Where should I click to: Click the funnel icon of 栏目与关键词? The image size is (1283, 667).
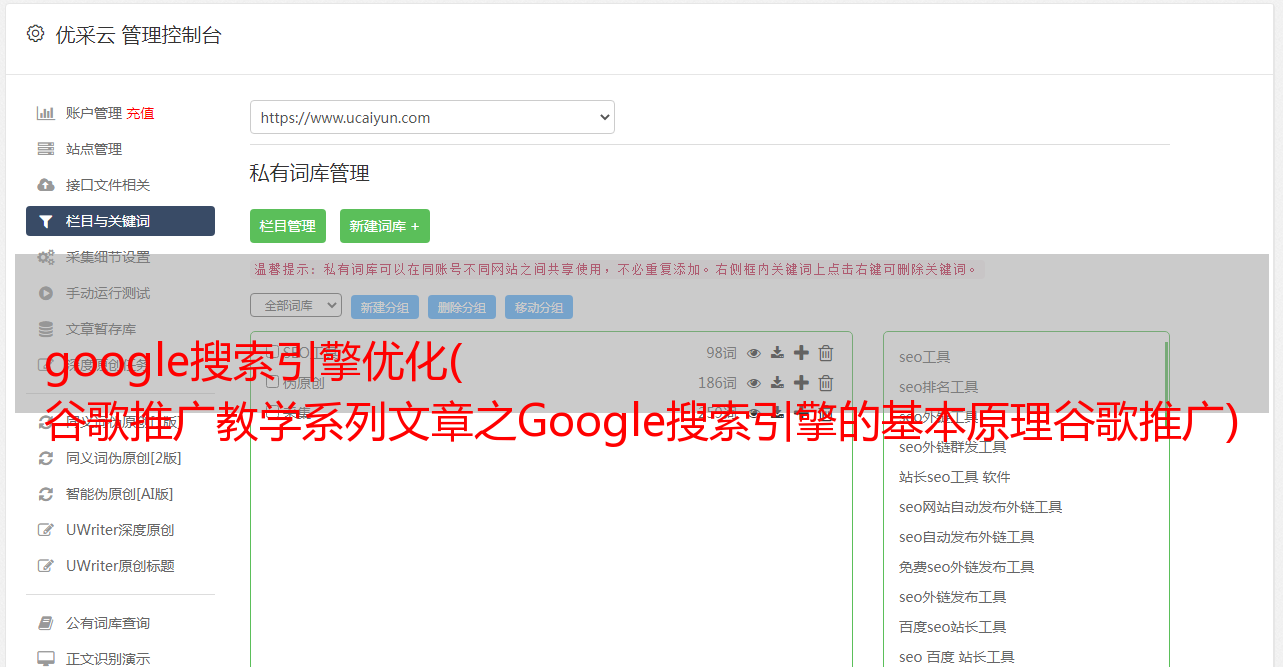46,221
